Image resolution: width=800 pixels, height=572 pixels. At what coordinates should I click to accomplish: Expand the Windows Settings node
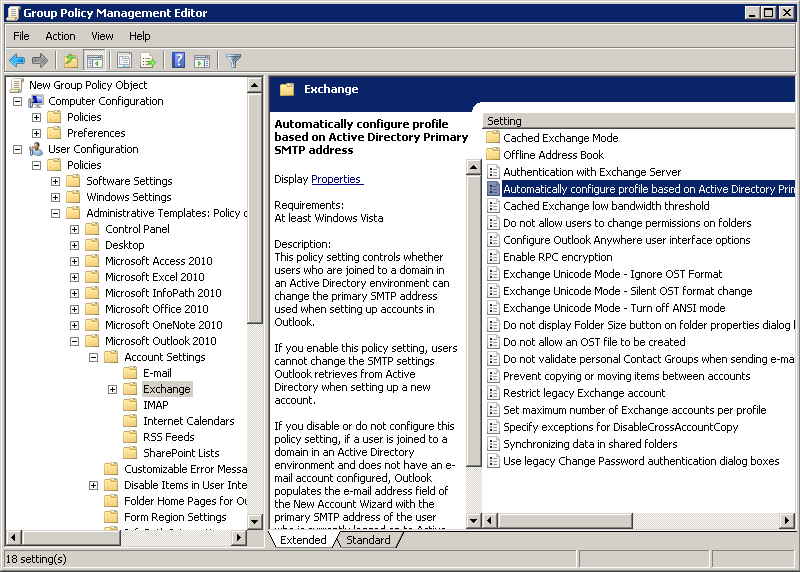(55, 197)
